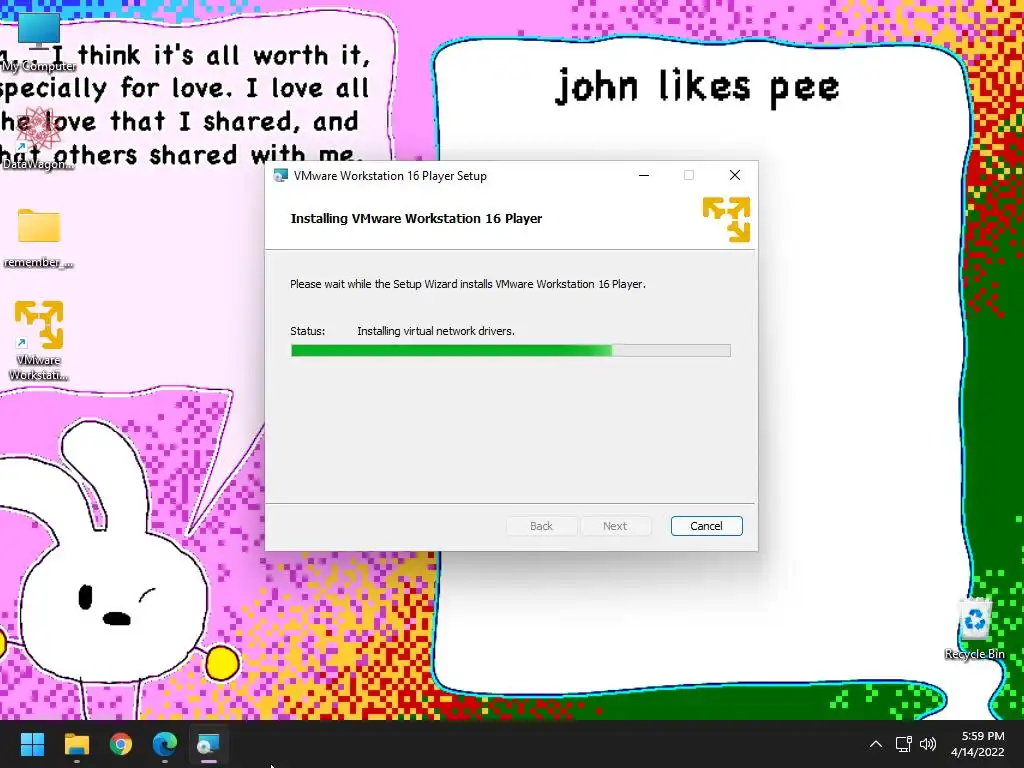Click the greyed-out Back button
This screenshot has width=1024, height=768.
pyautogui.click(x=541, y=526)
